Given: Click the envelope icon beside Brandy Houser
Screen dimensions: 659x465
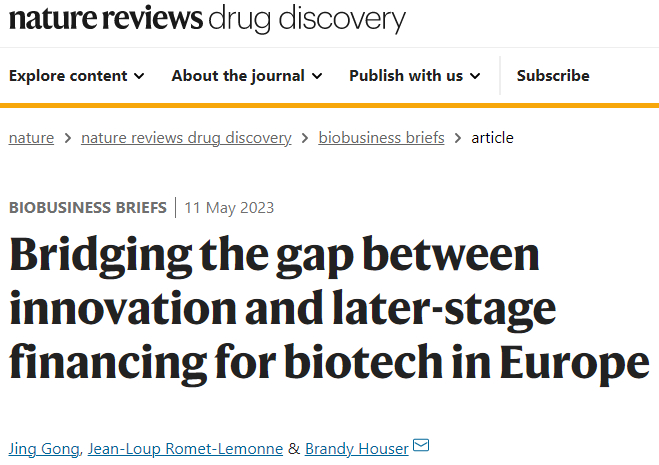Looking at the screenshot, I should (x=421, y=446).
